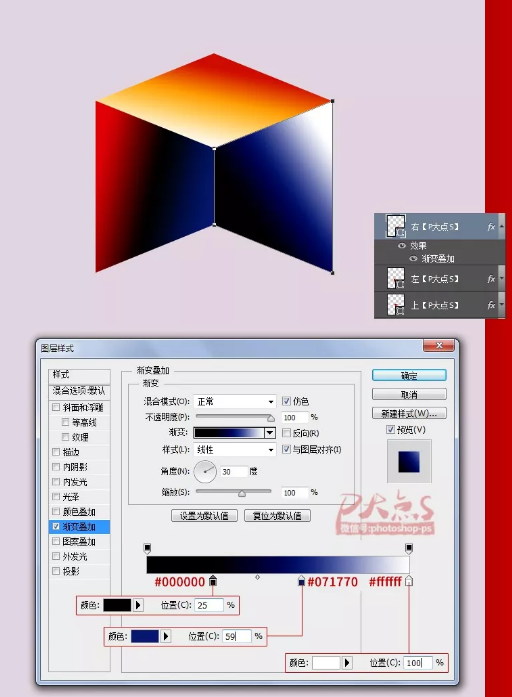Open the 样式 dropdown showing 线性
Screen dimensions: 512x697
pyautogui.click(x=235, y=449)
